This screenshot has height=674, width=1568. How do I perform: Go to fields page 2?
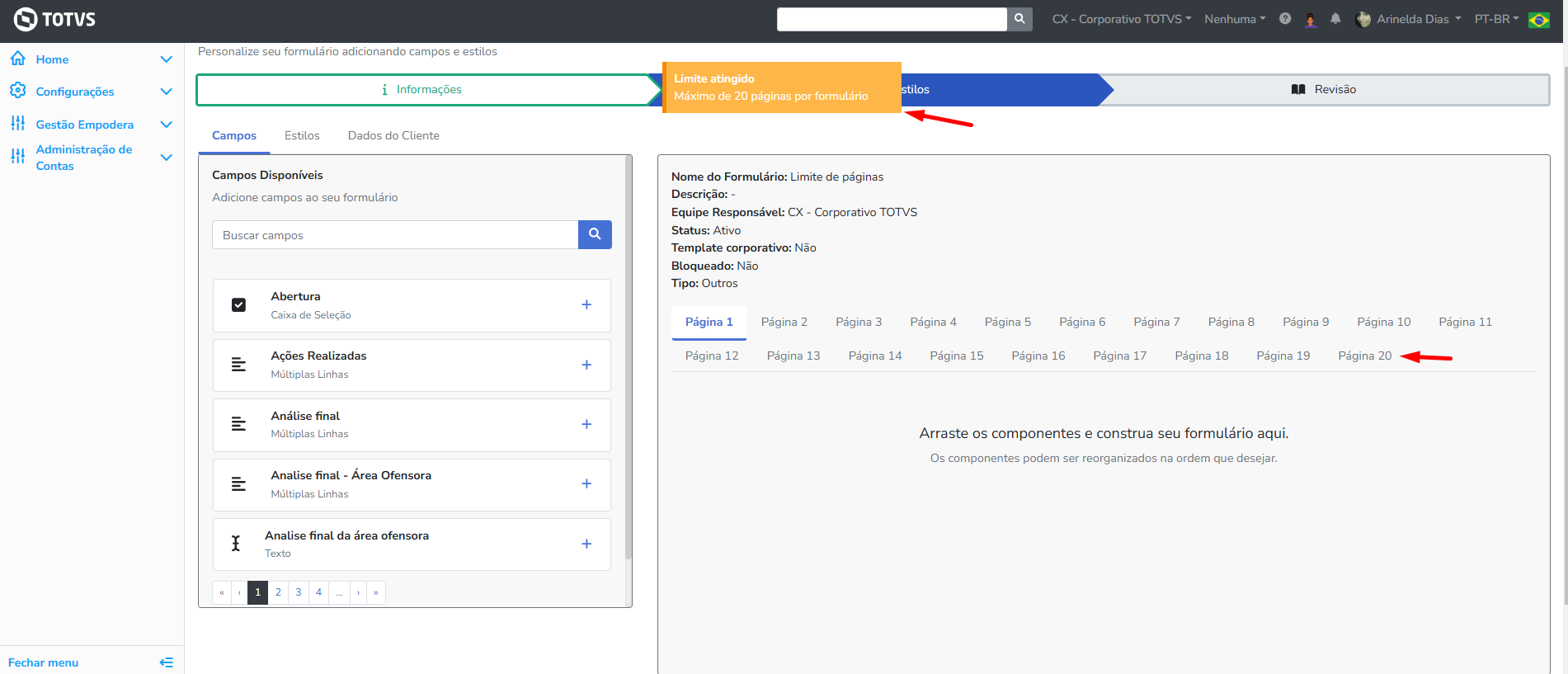[278, 592]
